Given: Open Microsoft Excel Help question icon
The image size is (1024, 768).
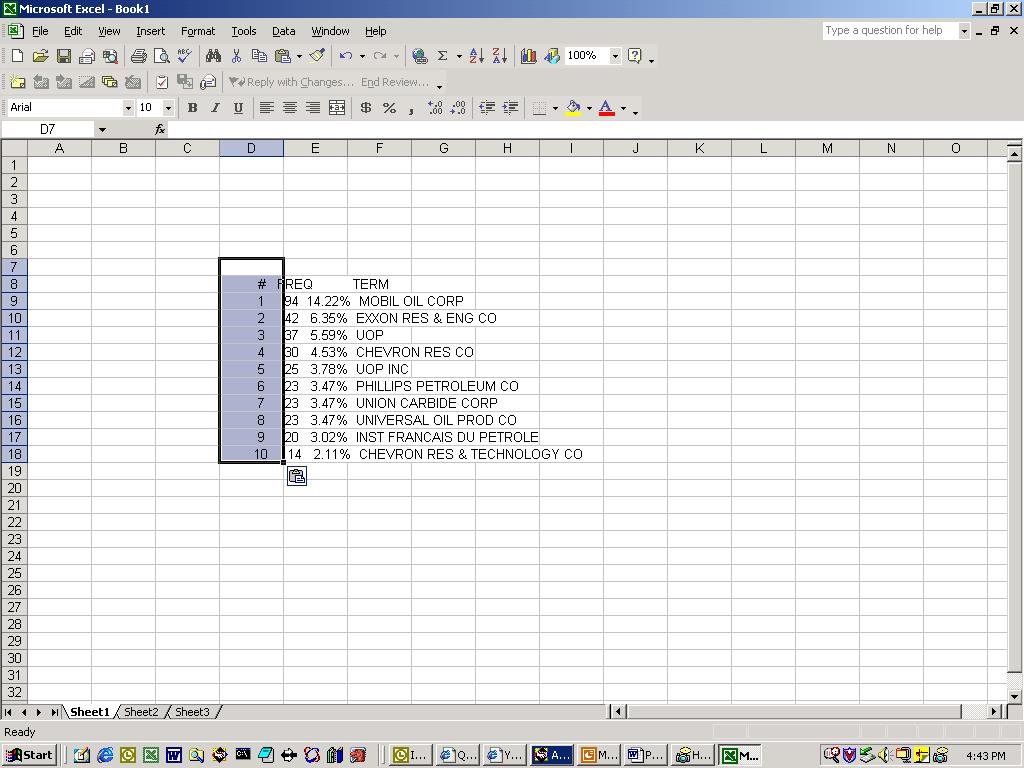Looking at the screenshot, I should coord(634,56).
